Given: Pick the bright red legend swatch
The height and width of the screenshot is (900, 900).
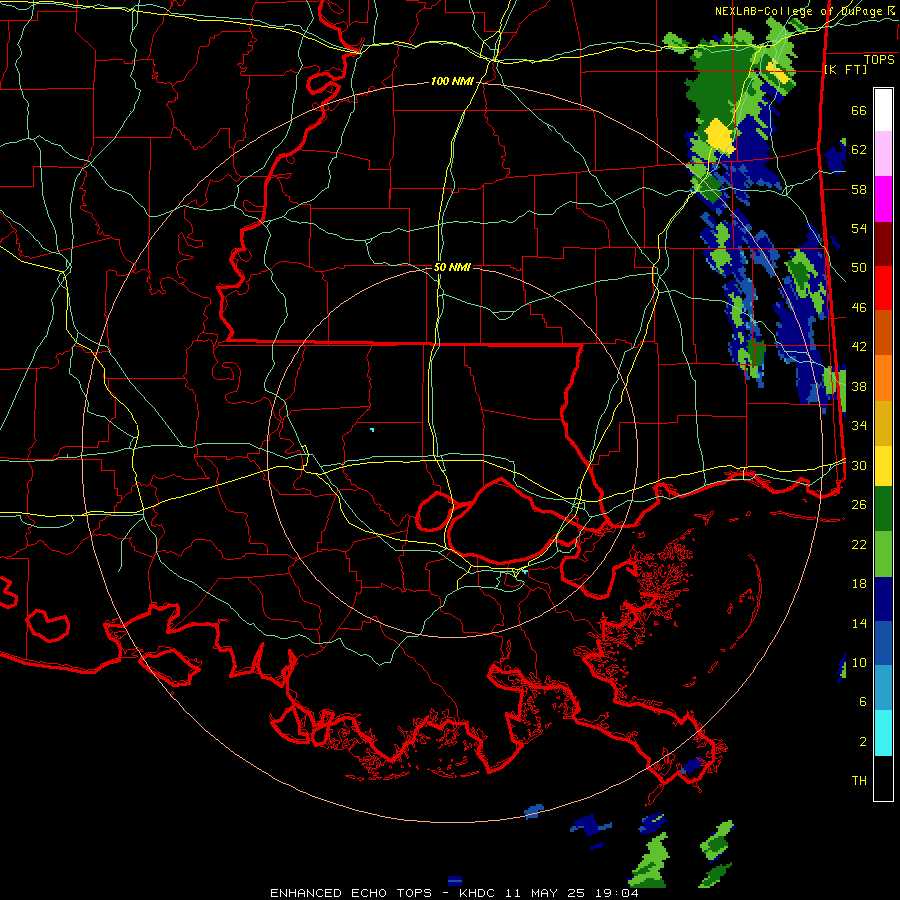Looking at the screenshot, I should click(x=883, y=289).
